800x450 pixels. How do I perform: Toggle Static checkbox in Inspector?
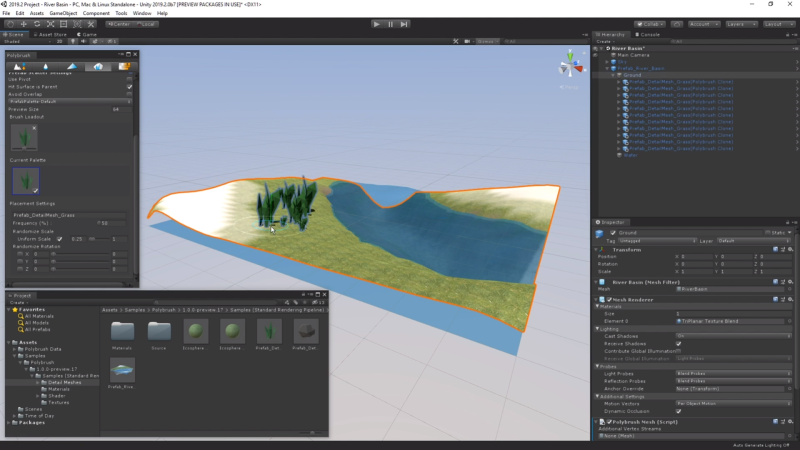767,233
